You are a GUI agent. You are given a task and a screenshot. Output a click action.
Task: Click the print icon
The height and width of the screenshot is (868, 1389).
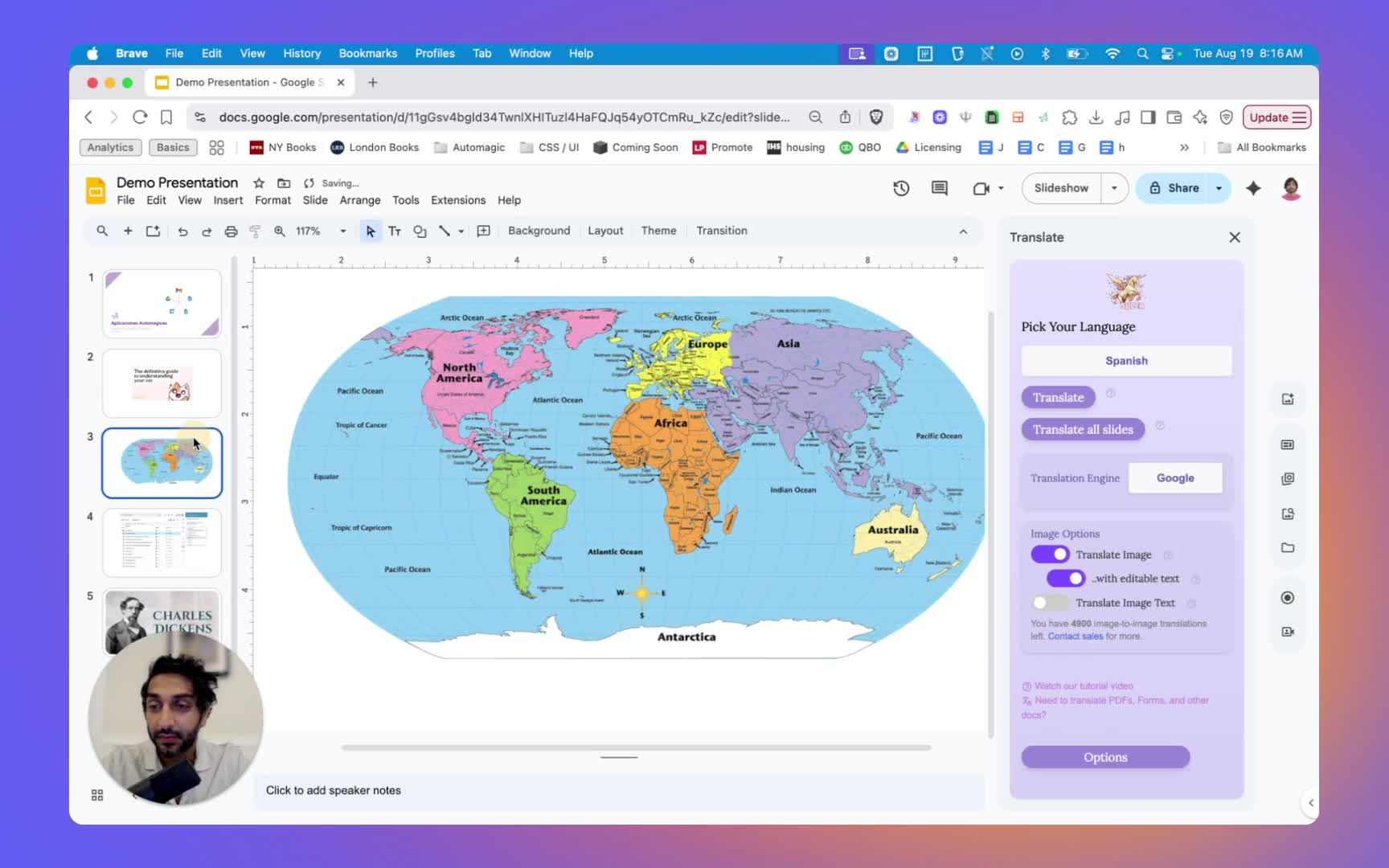click(x=231, y=231)
